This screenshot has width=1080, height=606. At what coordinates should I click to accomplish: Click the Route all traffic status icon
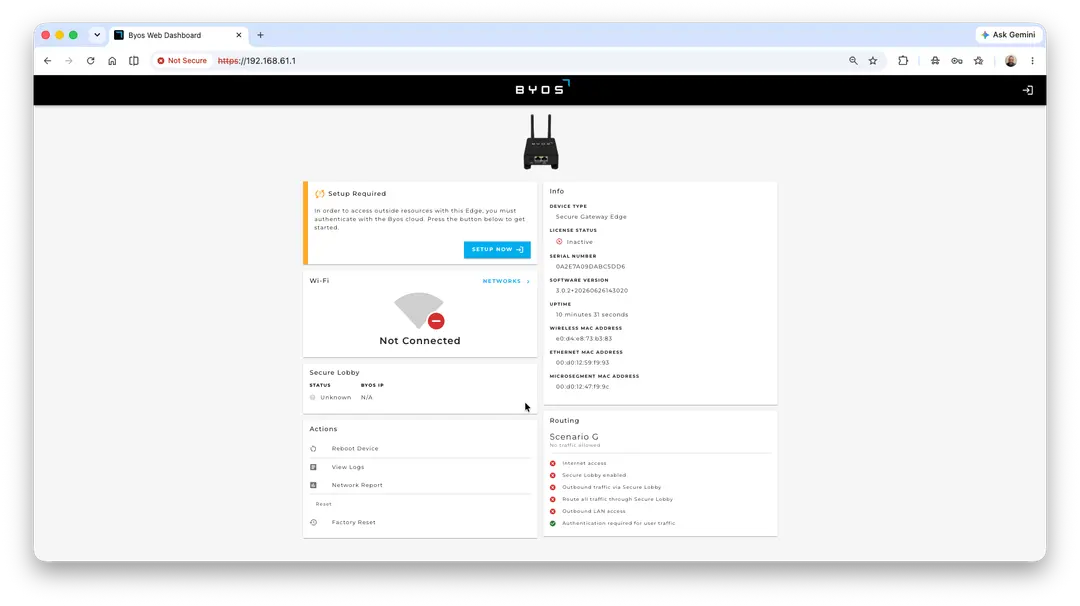tap(552, 499)
